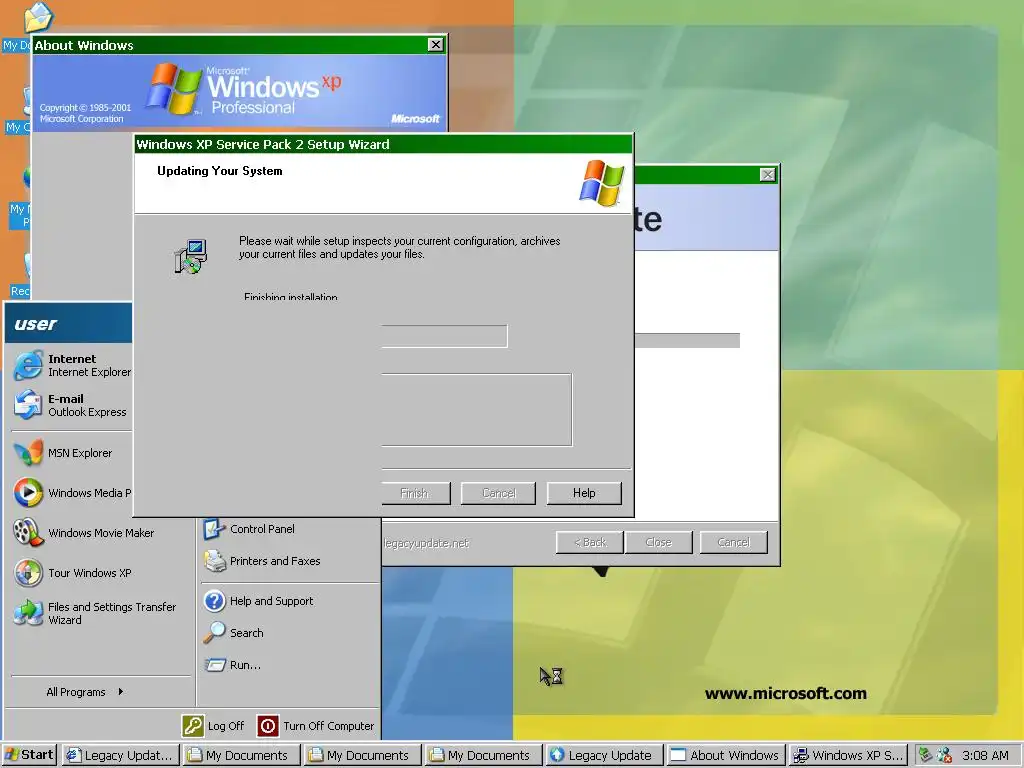
Task: Click the My Documents desktop folder icon
Action: coord(38,17)
